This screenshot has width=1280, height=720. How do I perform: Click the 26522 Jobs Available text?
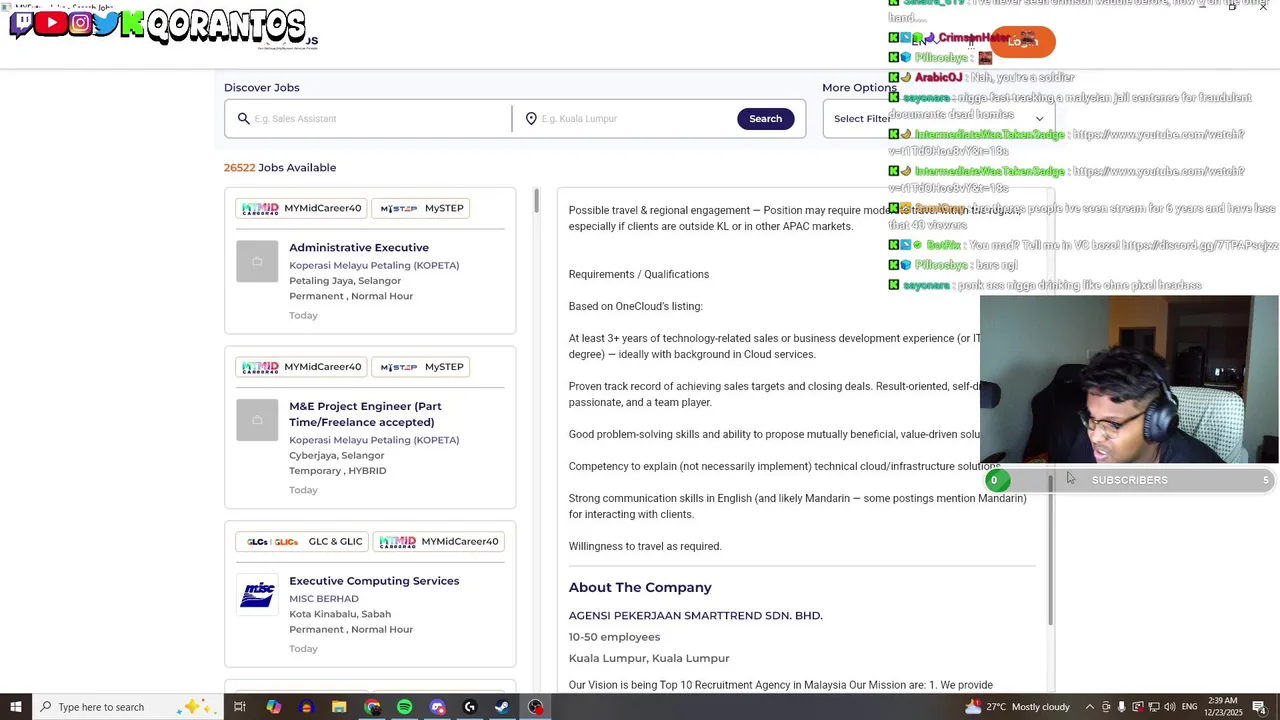[280, 167]
